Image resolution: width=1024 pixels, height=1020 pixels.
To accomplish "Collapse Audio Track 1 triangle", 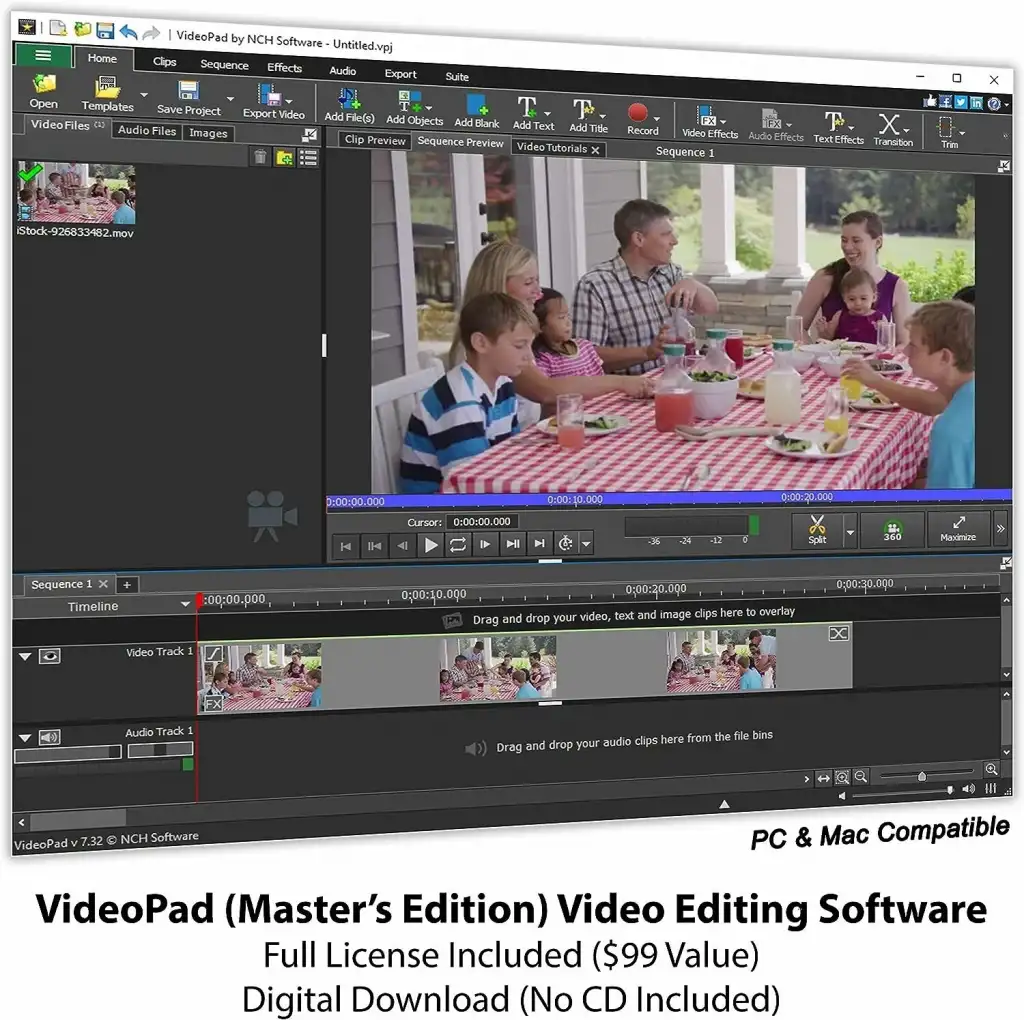I will pyautogui.click(x=25, y=738).
